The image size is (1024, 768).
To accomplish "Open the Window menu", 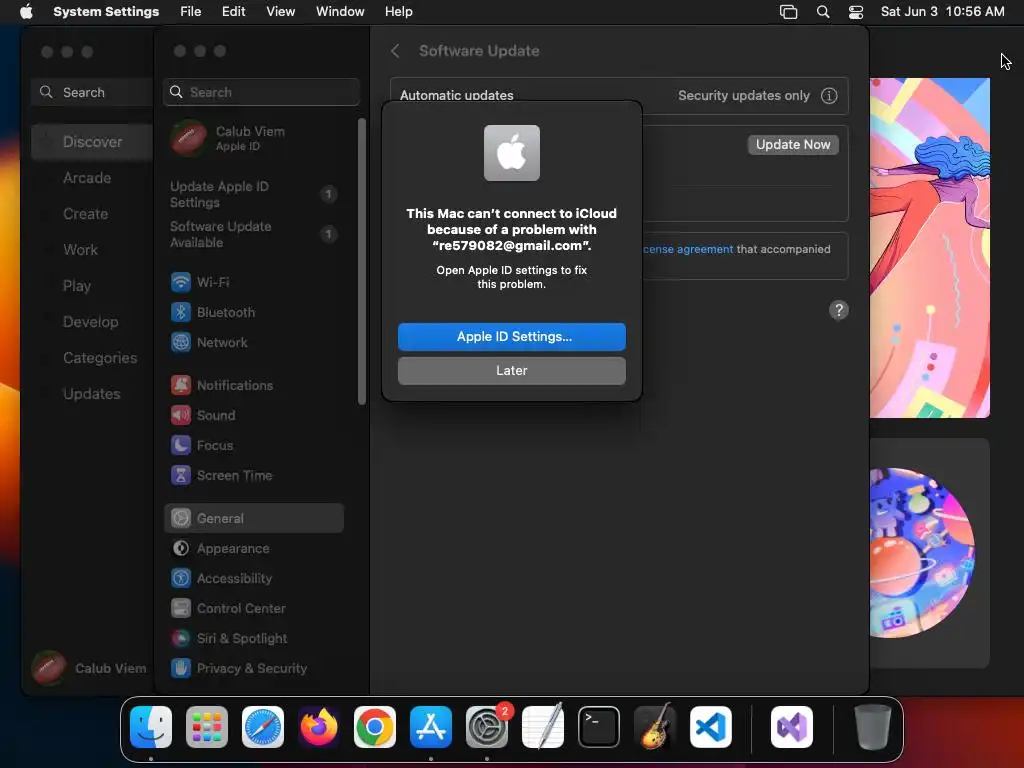I will [x=340, y=12].
